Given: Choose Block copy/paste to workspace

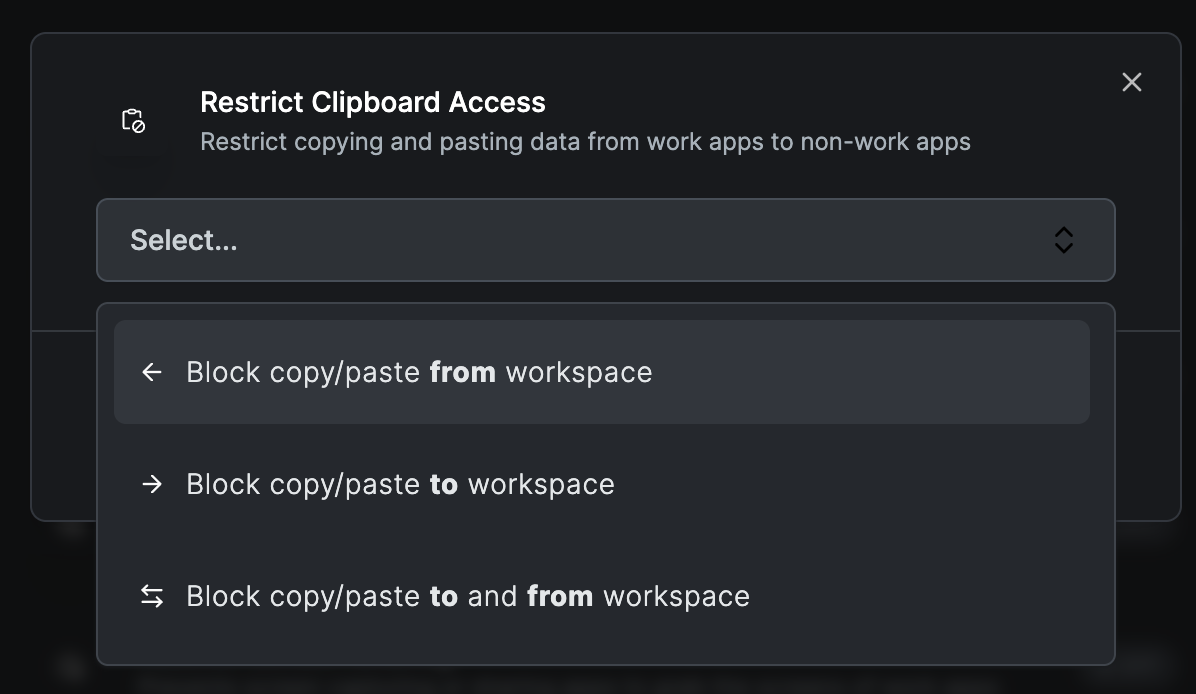Looking at the screenshot, I should [x=400, y=484].
